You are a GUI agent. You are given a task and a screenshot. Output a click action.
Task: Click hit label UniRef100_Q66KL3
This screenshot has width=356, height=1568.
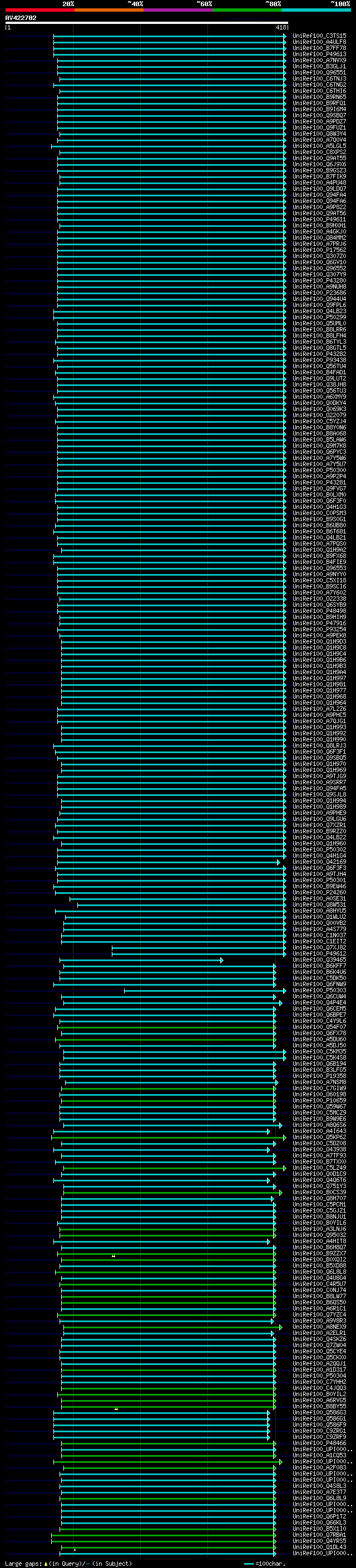click(319, 1522)
